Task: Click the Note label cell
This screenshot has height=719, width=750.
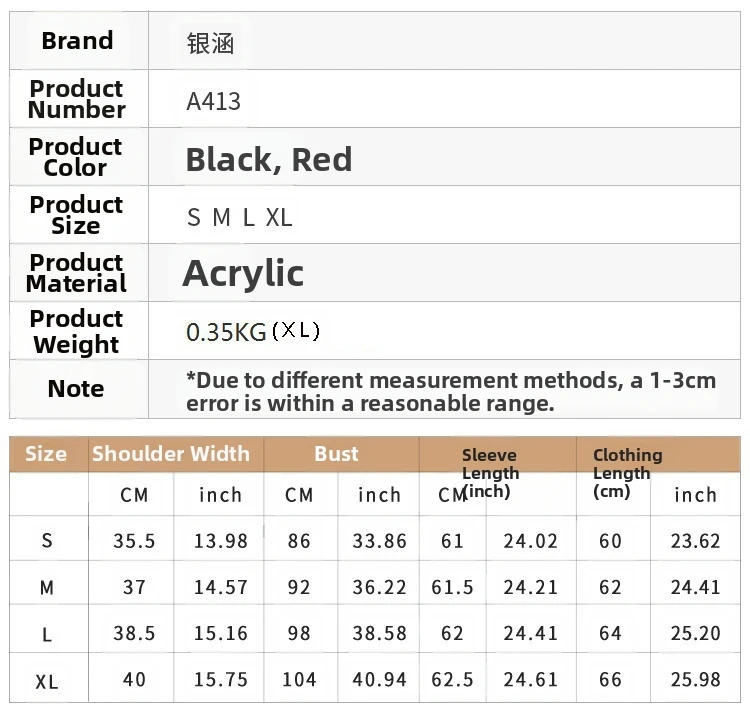Action: 76,389
